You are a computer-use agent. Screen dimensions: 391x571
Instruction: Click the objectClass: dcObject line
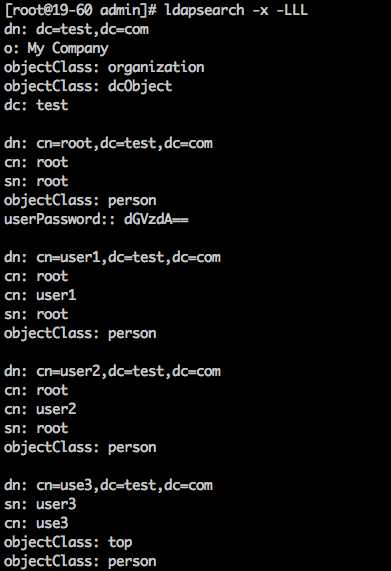tap(88, 87)
